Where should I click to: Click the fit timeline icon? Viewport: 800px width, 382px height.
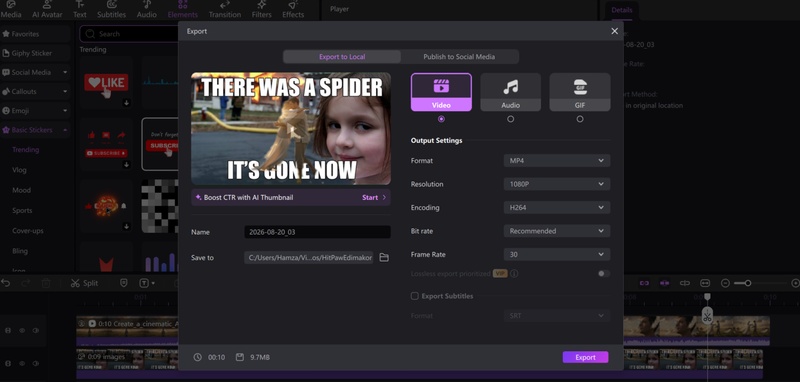(705, 283)
